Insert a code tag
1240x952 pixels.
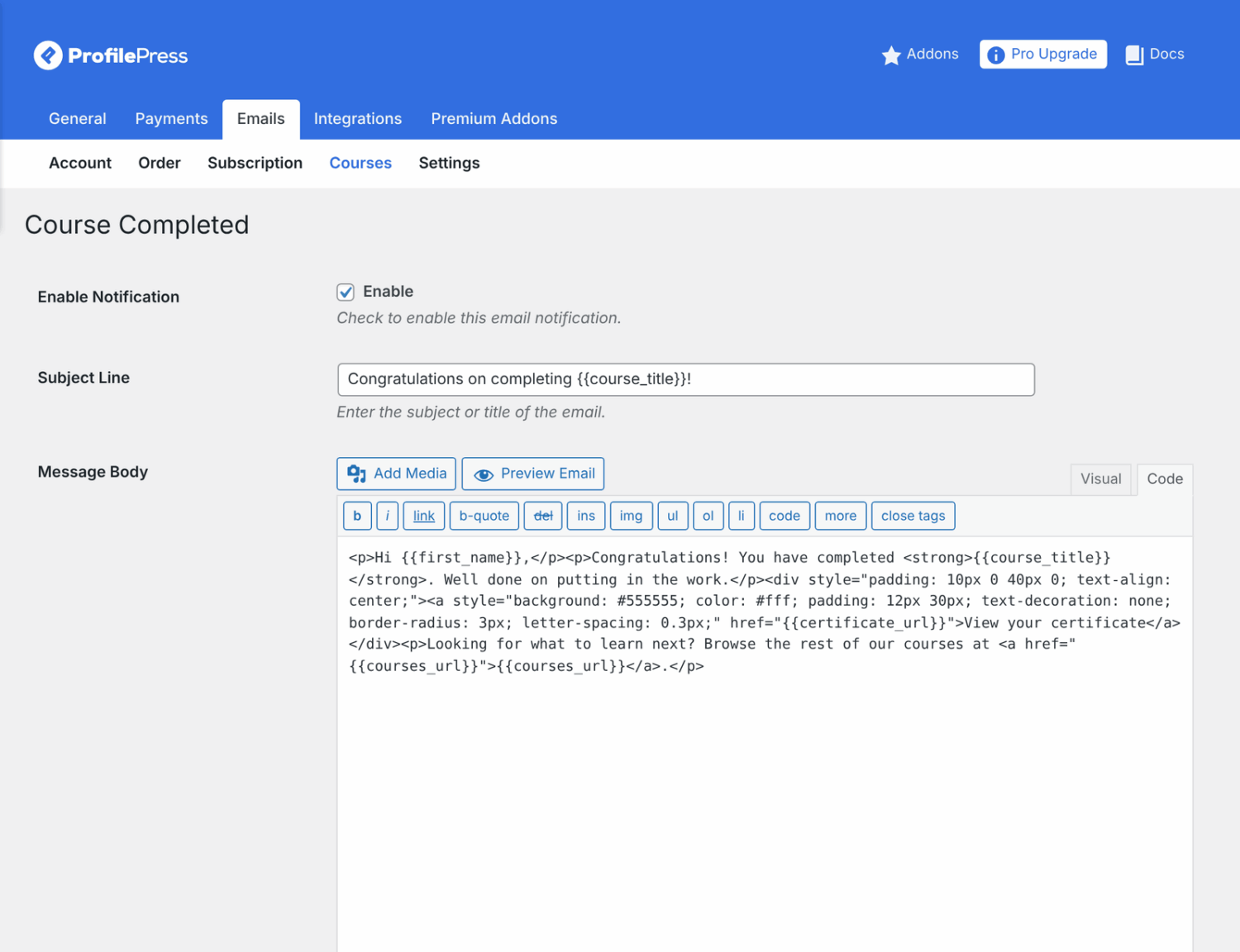coord(785,516)
